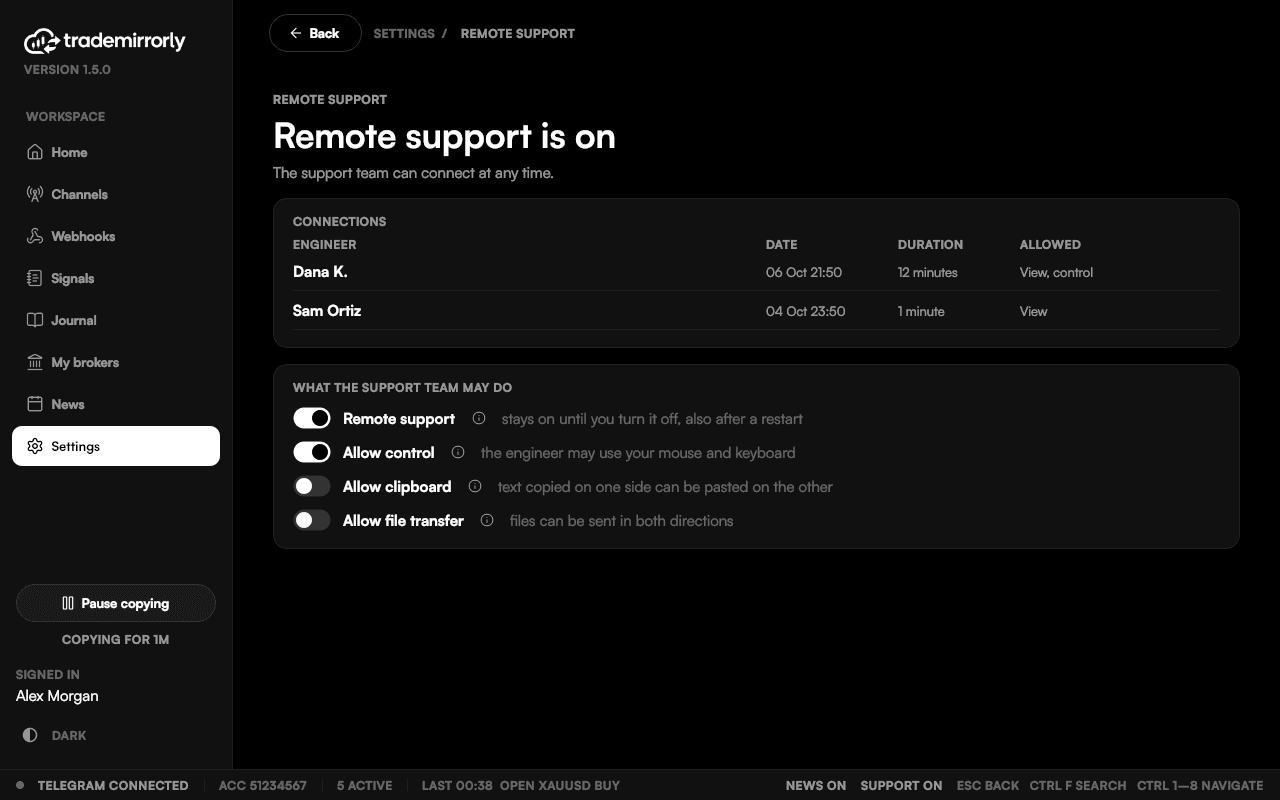Click the Pause copying button
Image resolution: width=1280 pixels, height=800 pixels.
[x=116, y=603]
